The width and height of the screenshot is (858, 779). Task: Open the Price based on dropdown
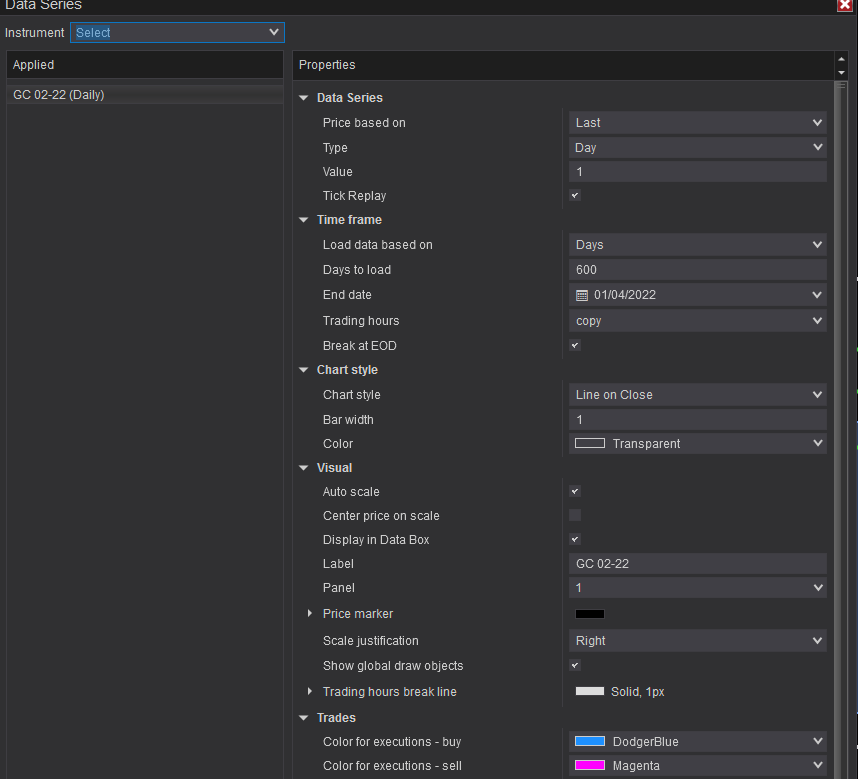[x=697, y=123]
